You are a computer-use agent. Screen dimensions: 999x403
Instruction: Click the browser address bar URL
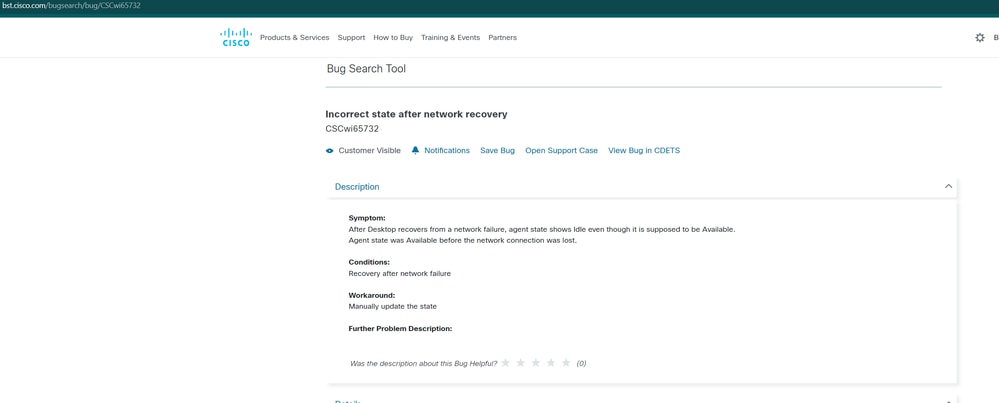click(x=70, y=5)
